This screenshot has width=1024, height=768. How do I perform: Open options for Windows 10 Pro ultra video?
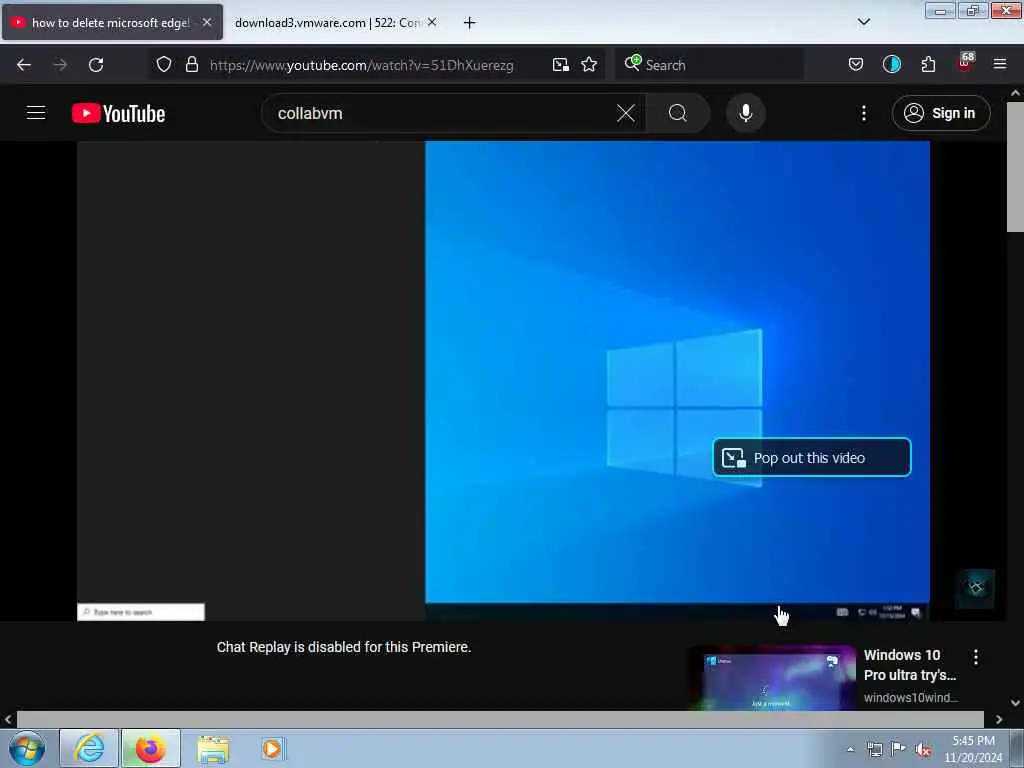coord(976,657)
